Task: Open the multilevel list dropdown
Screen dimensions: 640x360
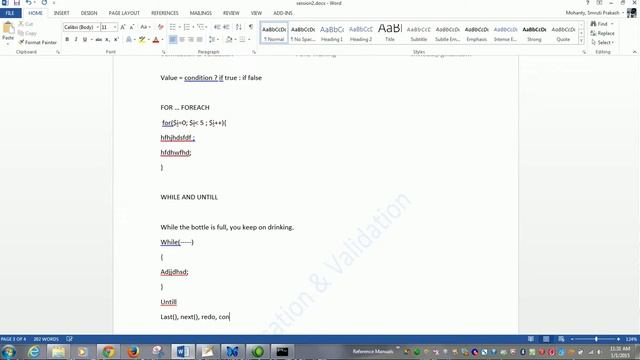Action: [x=207, y=27]
